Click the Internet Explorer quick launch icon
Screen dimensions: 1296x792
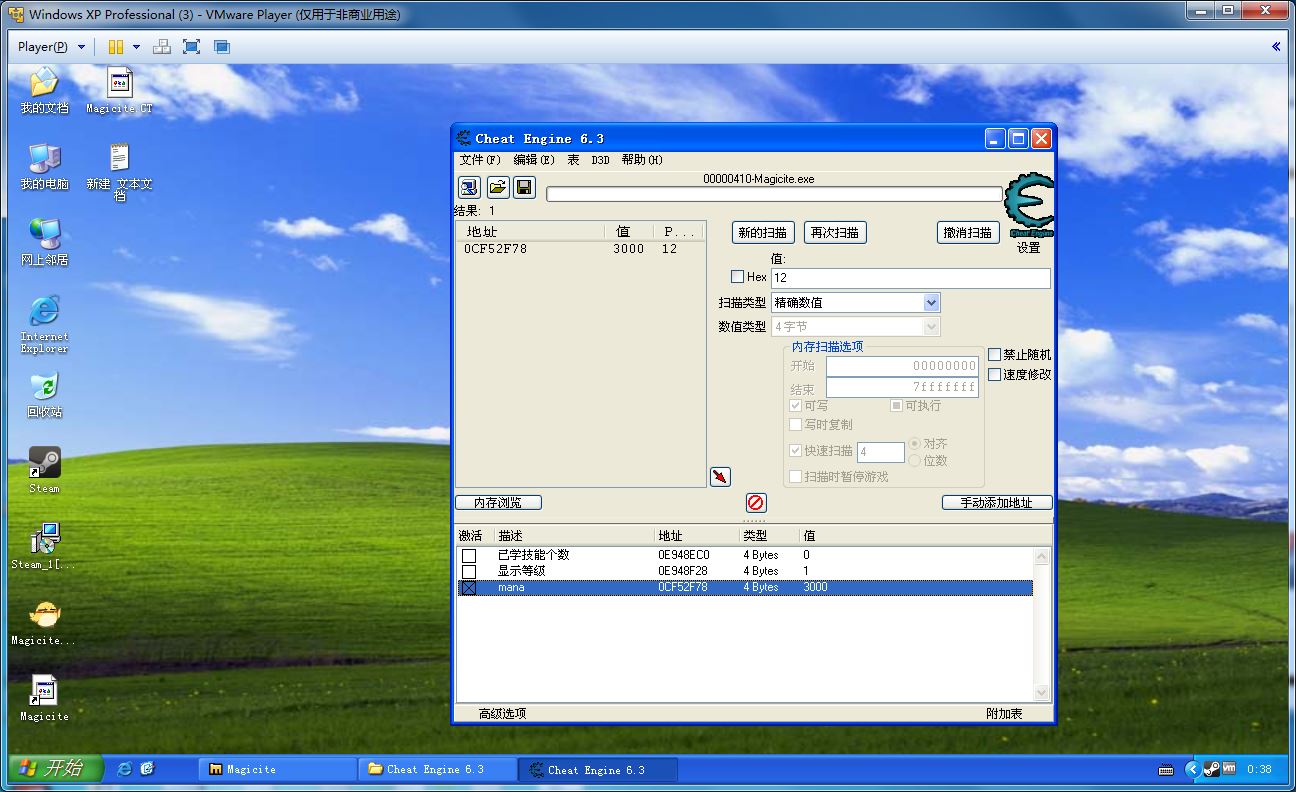click(x=124, y=769)
